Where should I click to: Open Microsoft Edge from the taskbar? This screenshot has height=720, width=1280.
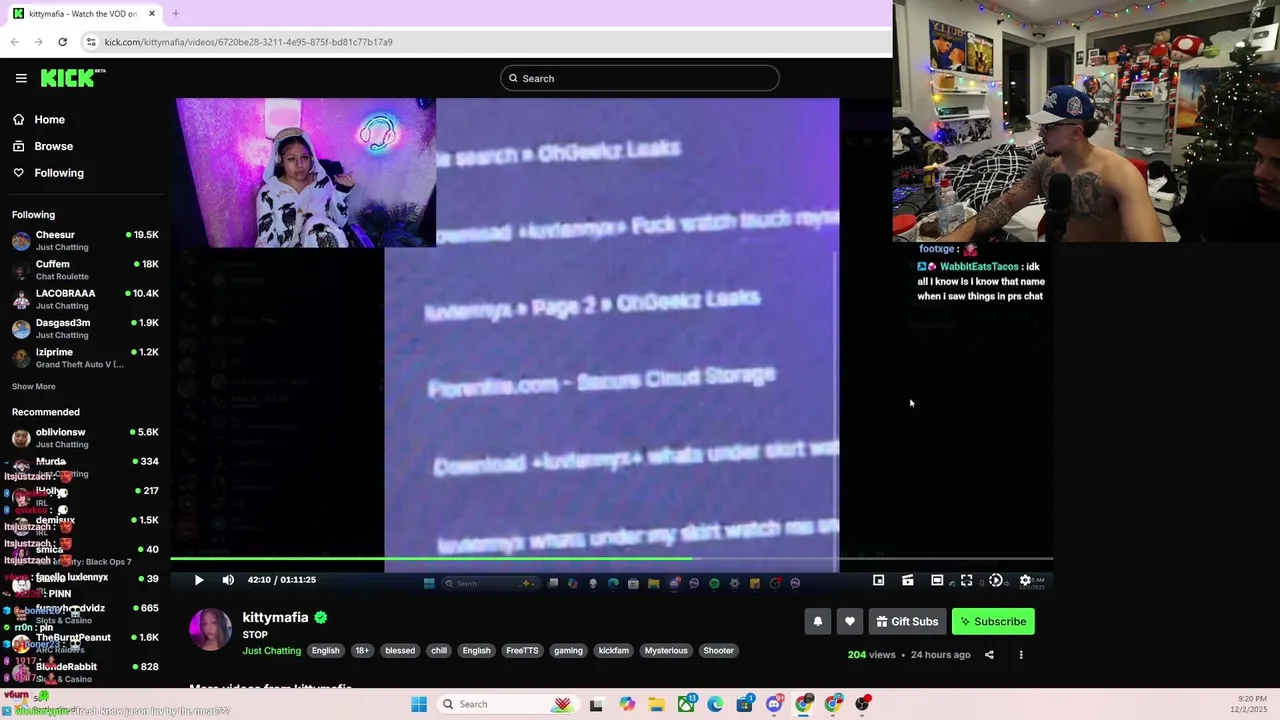click(x=715, y=704)
